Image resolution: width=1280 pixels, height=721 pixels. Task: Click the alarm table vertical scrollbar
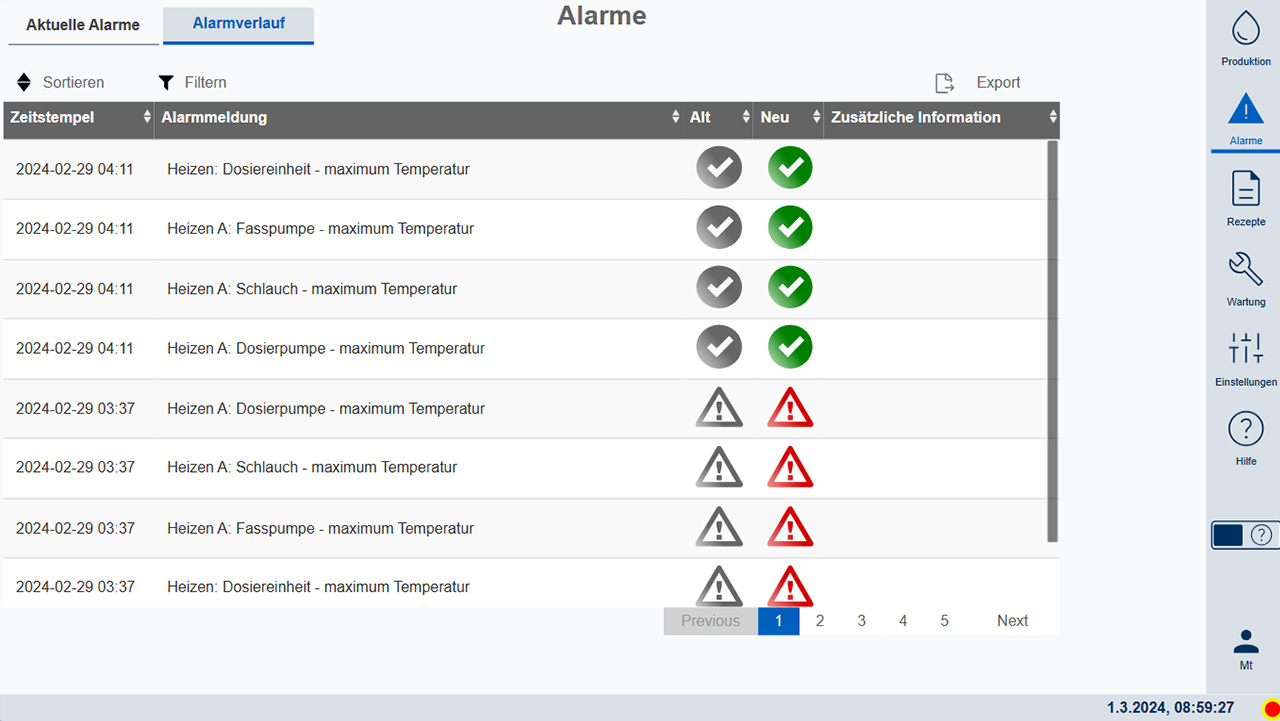point(1052,340)
